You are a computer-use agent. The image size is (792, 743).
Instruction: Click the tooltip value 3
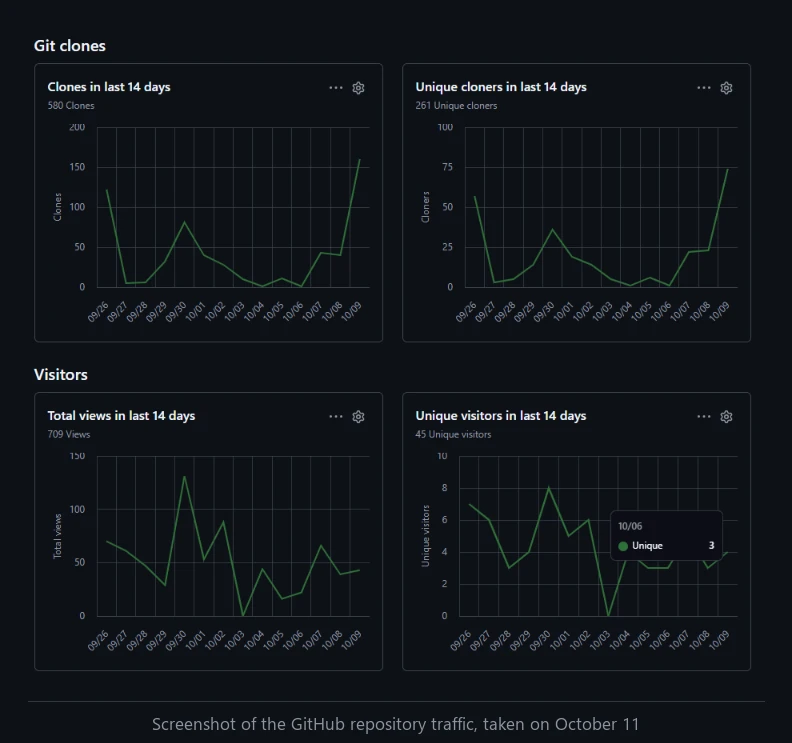click(x=711, y=546)
